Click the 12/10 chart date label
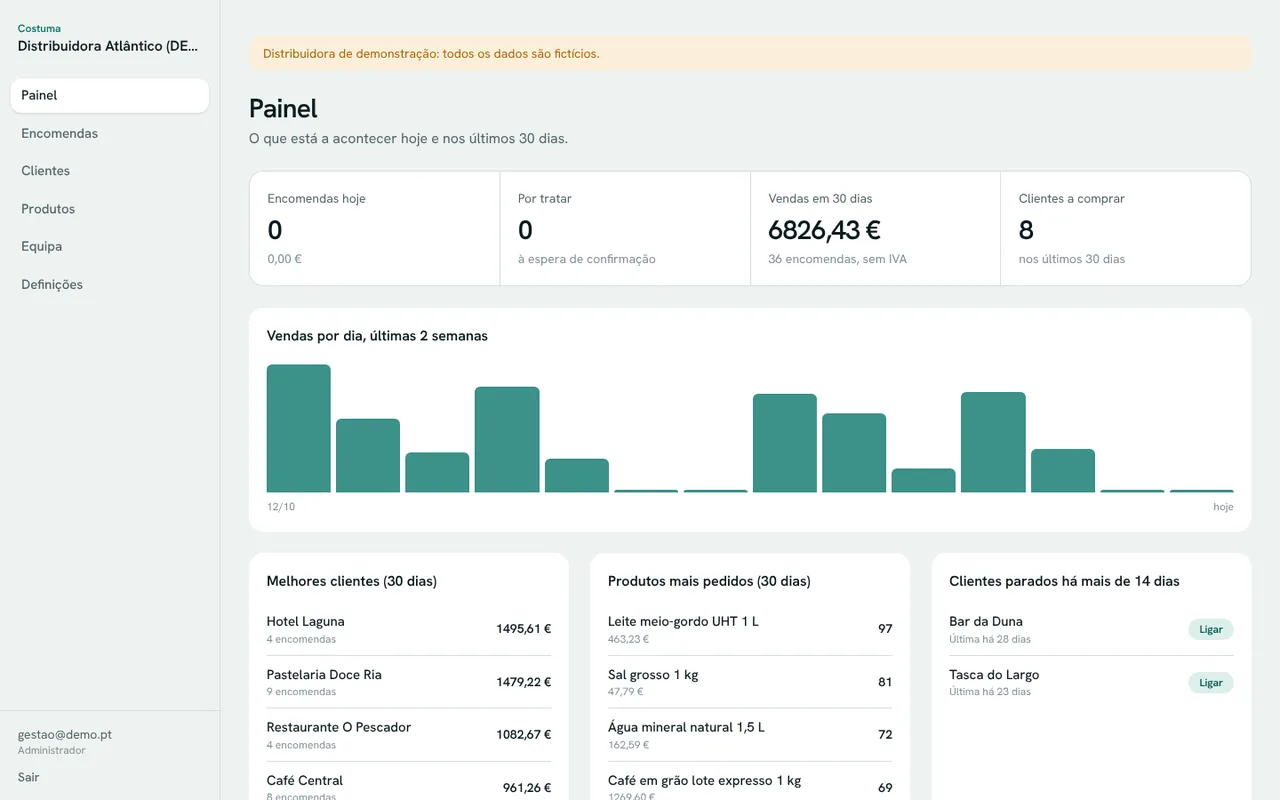Screen dimensions: 1280x800 point(281,507)
